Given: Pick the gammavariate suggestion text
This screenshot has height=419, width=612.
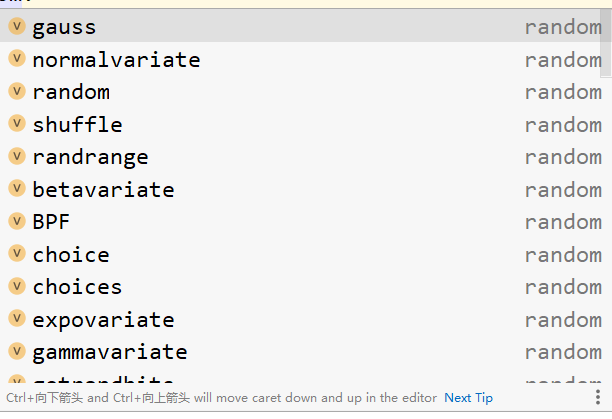Looking at the screenshot, I should coord(109,352).
